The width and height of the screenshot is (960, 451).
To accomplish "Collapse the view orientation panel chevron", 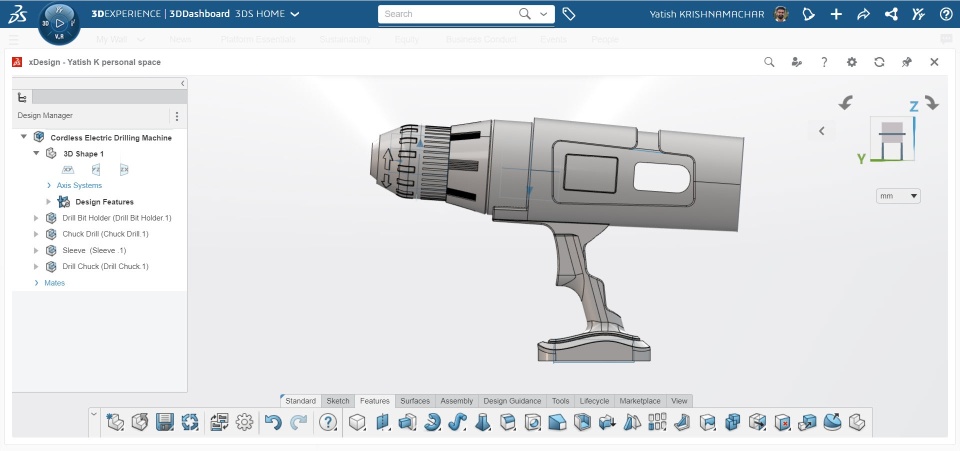I will [x=822, y=130].
